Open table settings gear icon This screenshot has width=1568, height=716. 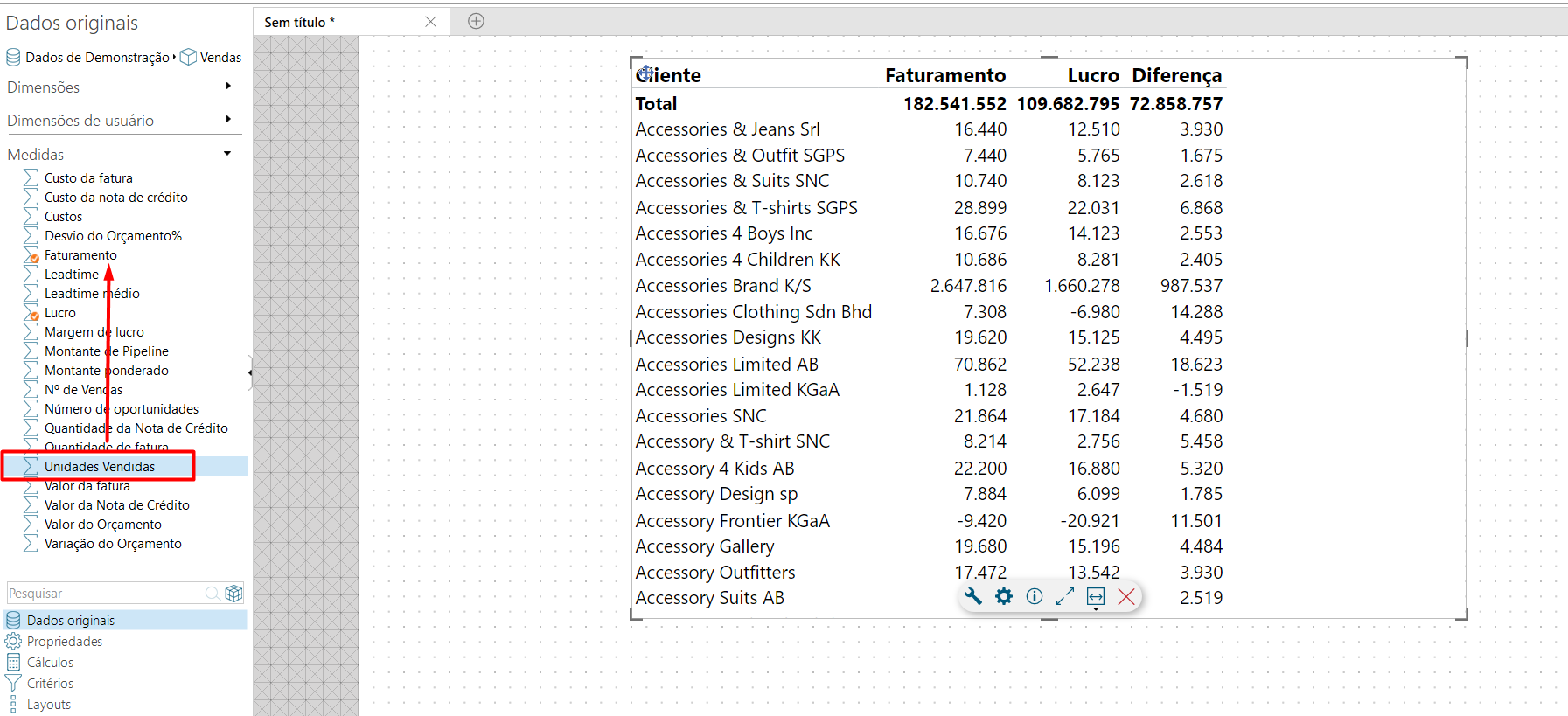pos(1004,596)
